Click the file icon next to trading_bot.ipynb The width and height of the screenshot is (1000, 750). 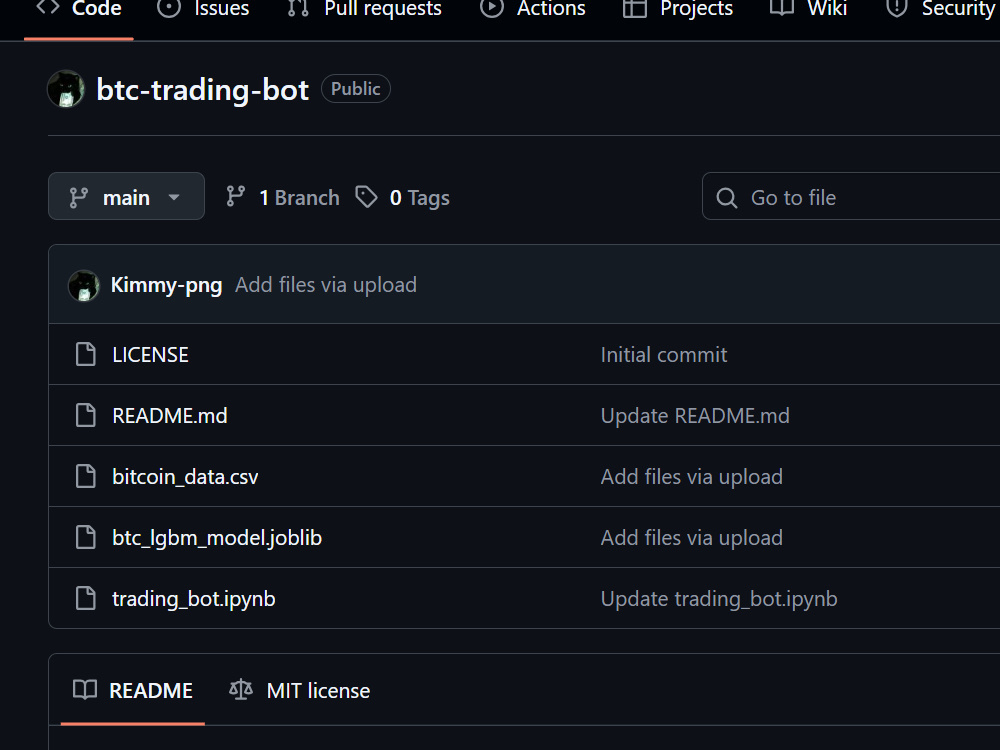point(85,598)
